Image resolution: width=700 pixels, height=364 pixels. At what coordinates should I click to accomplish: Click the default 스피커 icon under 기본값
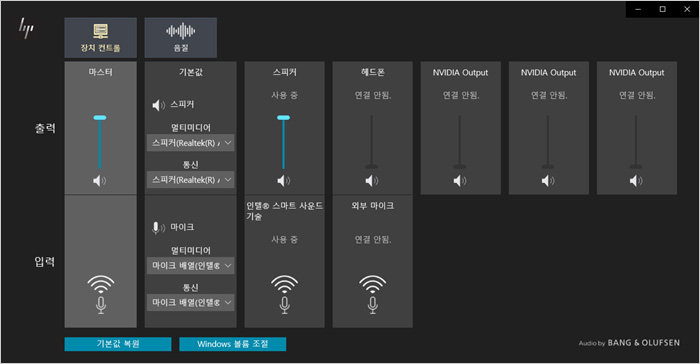click(x=158, y=105)
